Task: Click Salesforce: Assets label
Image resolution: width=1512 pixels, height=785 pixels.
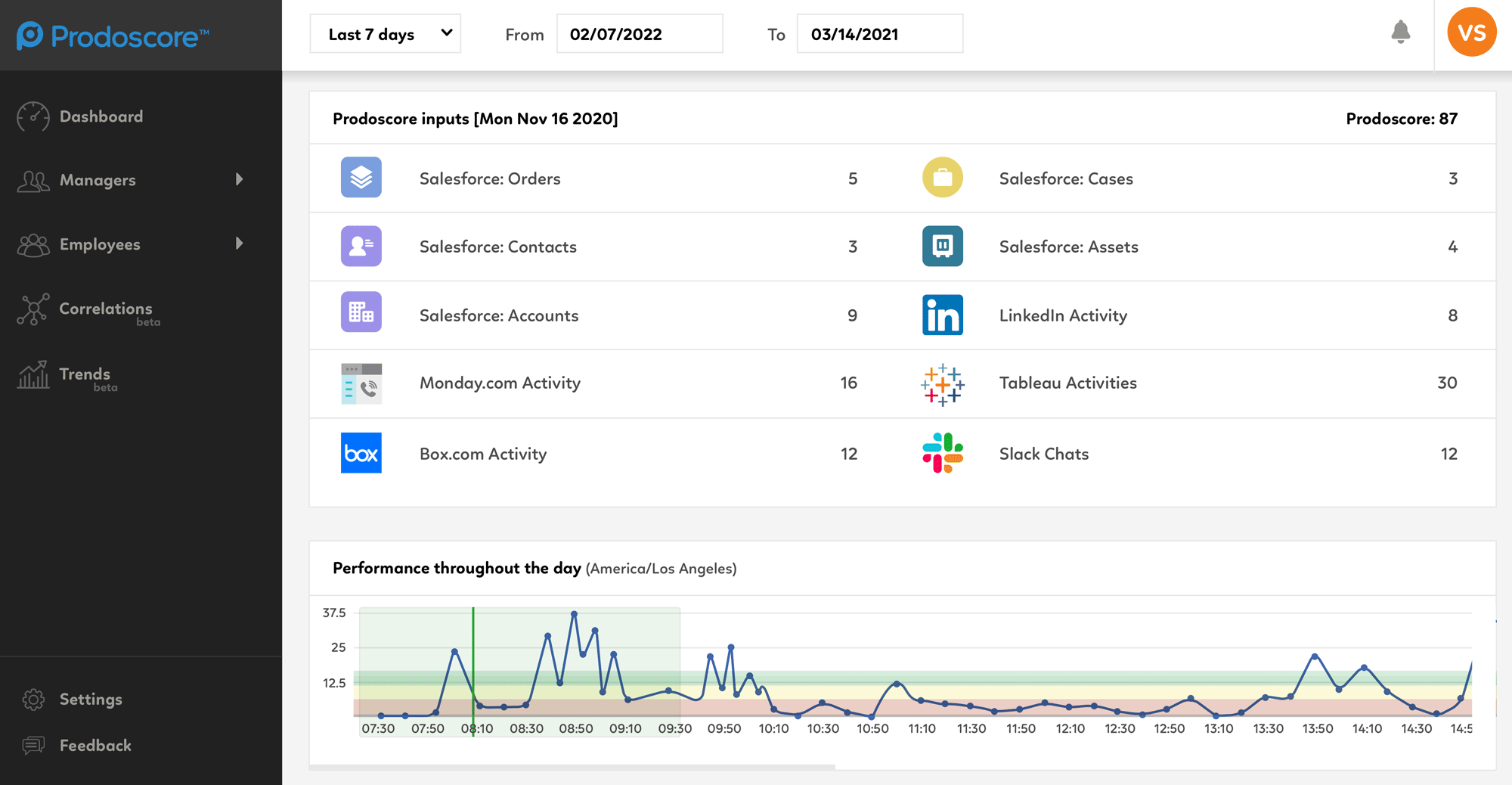Action: [x=1069, y=247]
